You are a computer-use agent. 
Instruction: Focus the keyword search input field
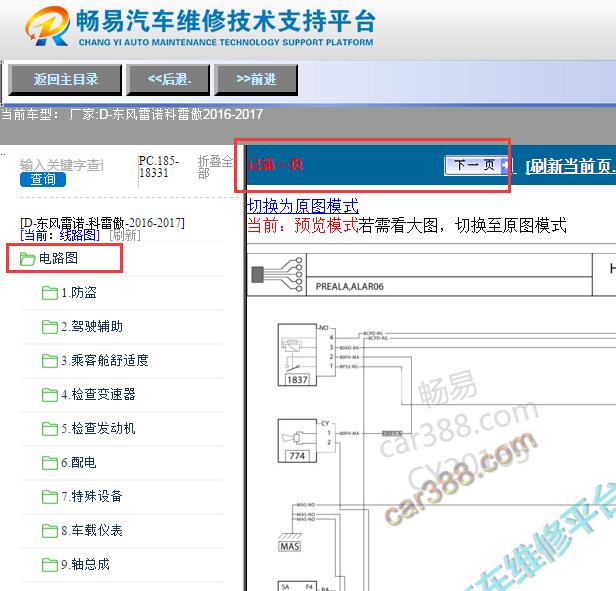[62, 165]
